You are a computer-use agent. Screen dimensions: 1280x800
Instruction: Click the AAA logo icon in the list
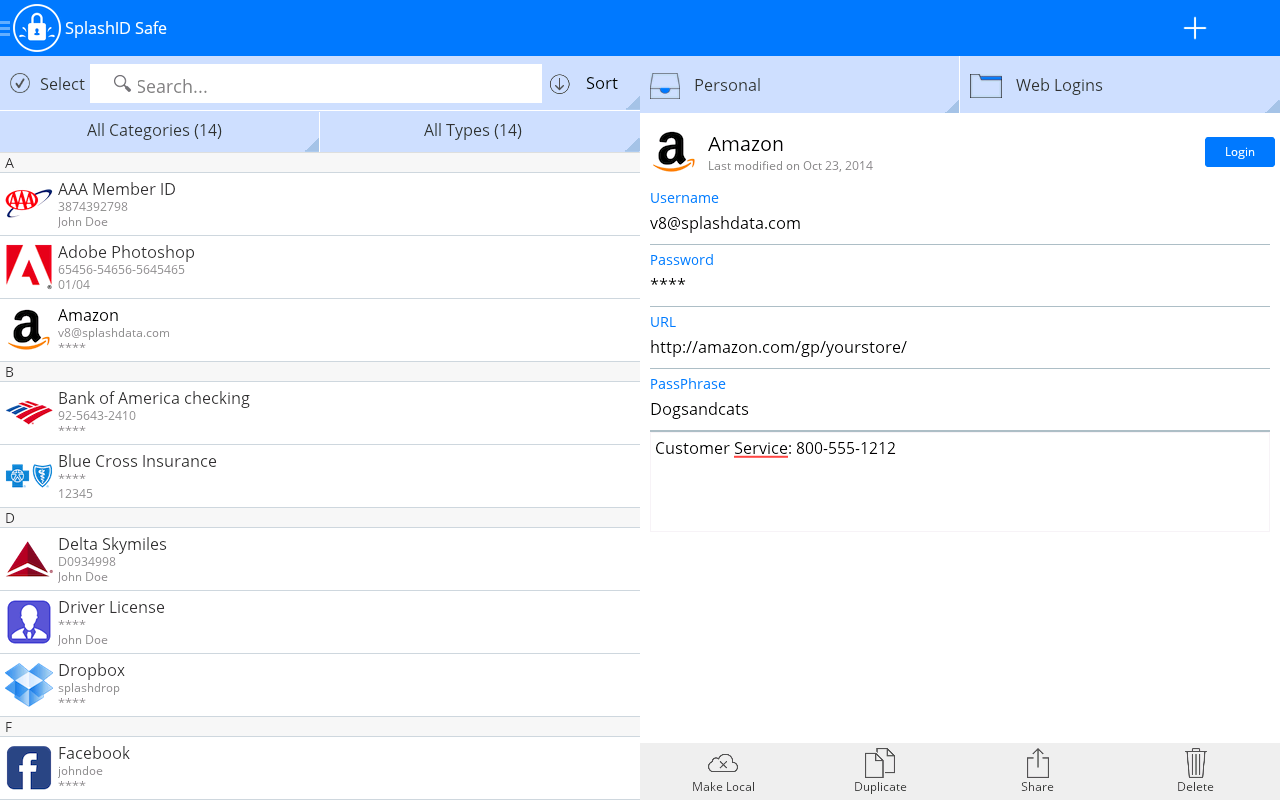click(x=29, y=204)
